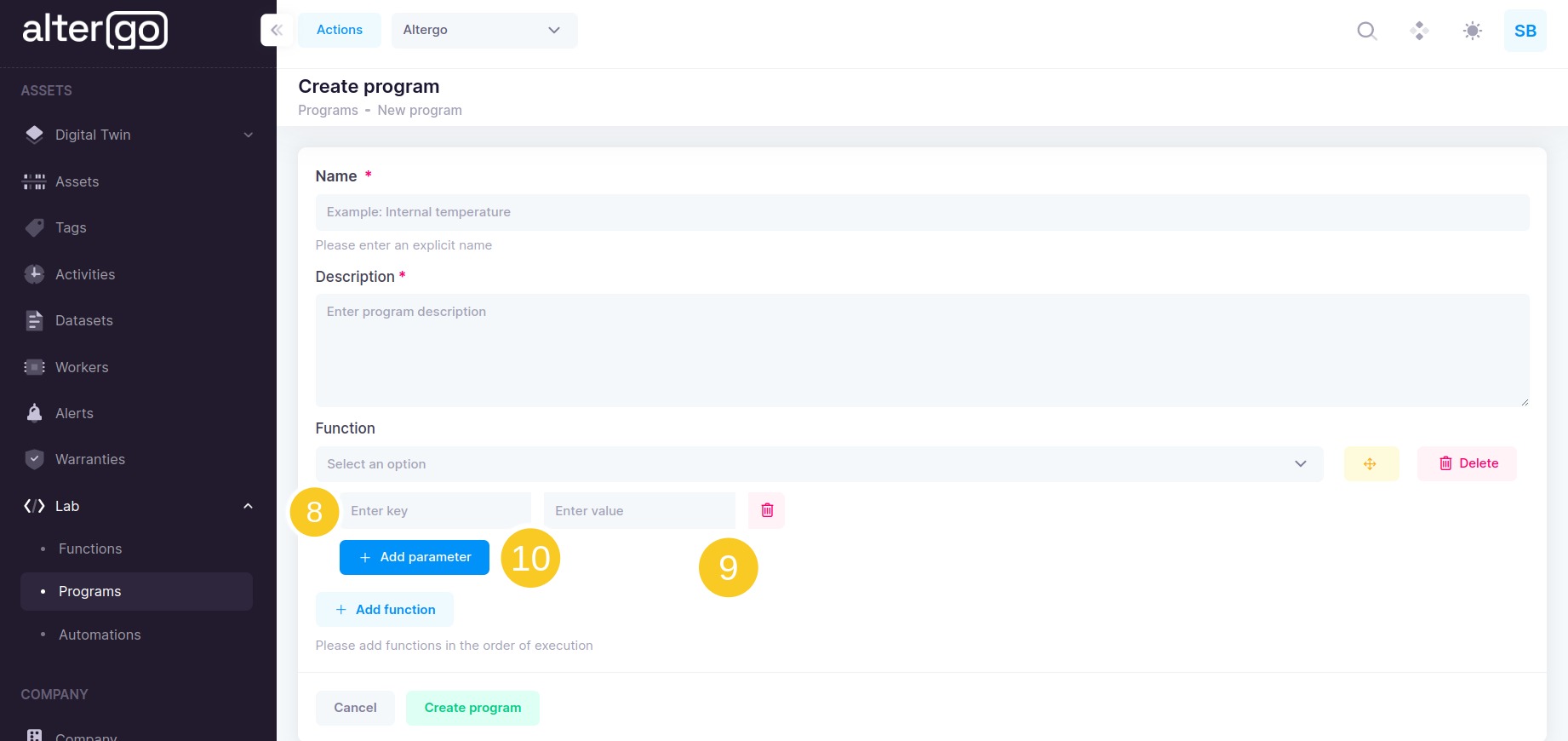This screenshot has height=741, width=1568.
Task: Open the SB user avatar menu
Action: pos(1525,31)
